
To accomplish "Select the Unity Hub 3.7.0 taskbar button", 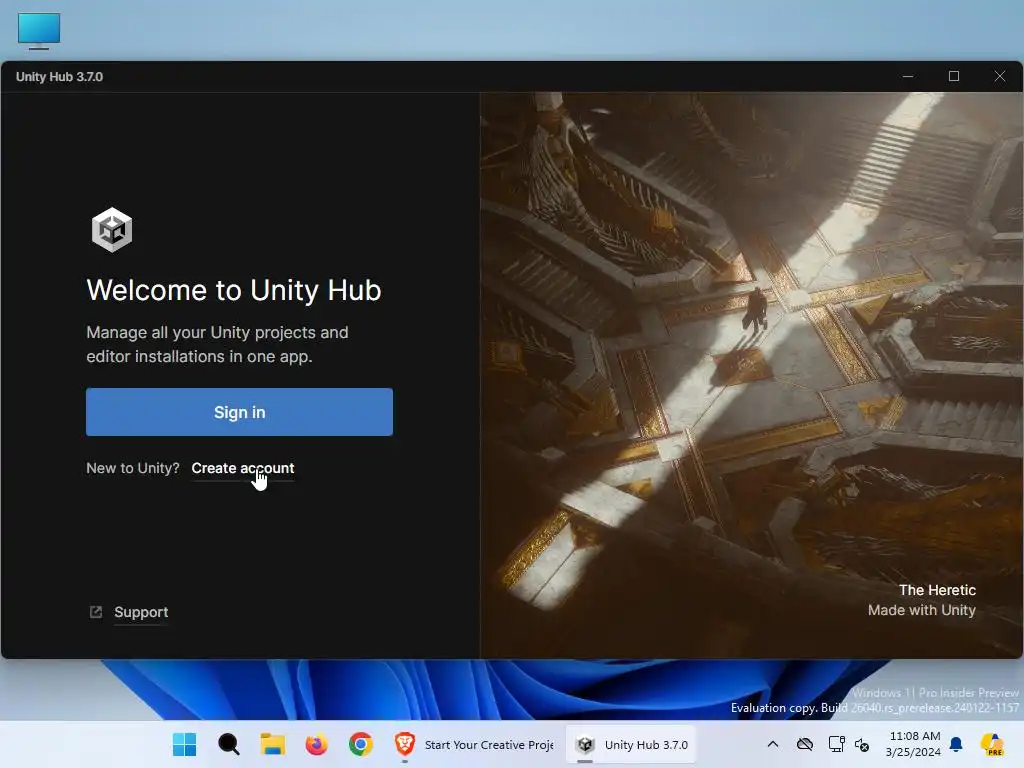I will [x=632, y=744].
